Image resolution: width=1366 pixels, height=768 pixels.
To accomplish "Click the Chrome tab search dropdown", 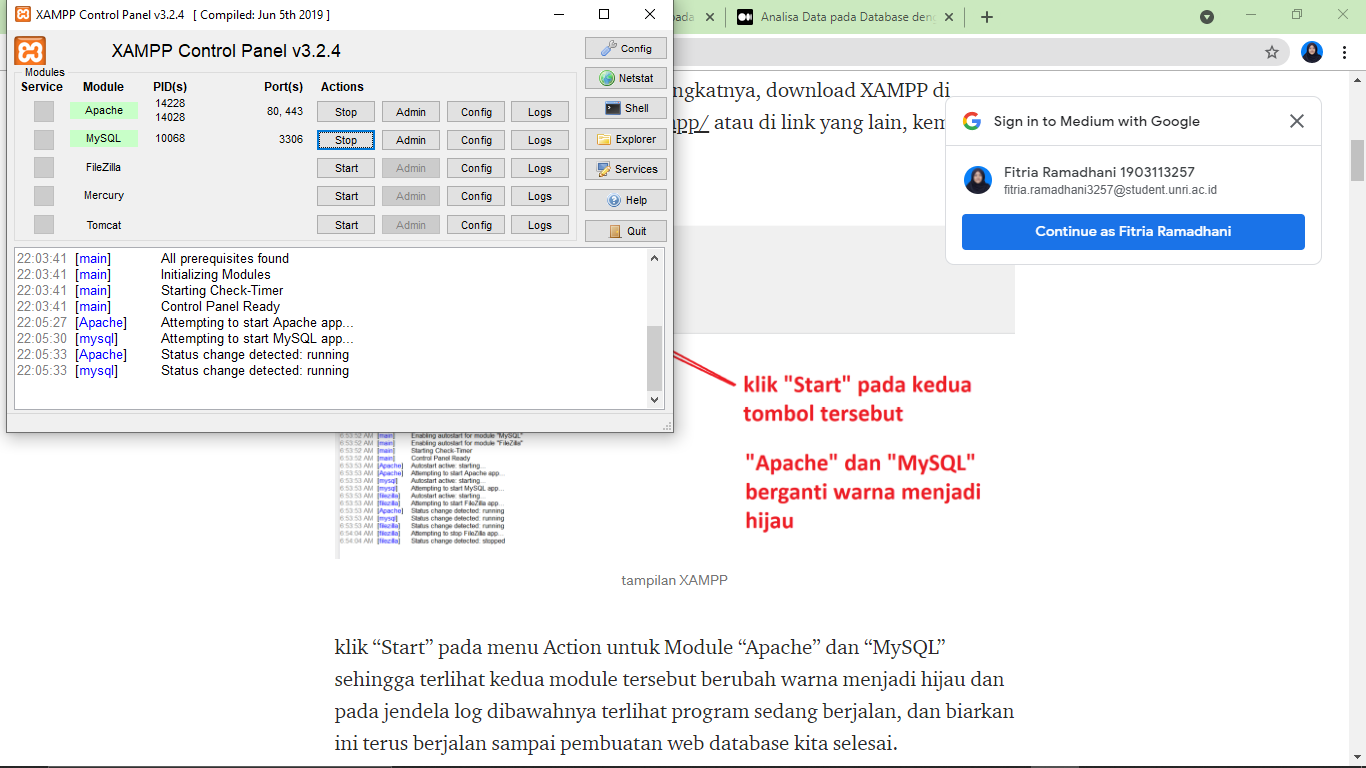I will click(1207, 17).
